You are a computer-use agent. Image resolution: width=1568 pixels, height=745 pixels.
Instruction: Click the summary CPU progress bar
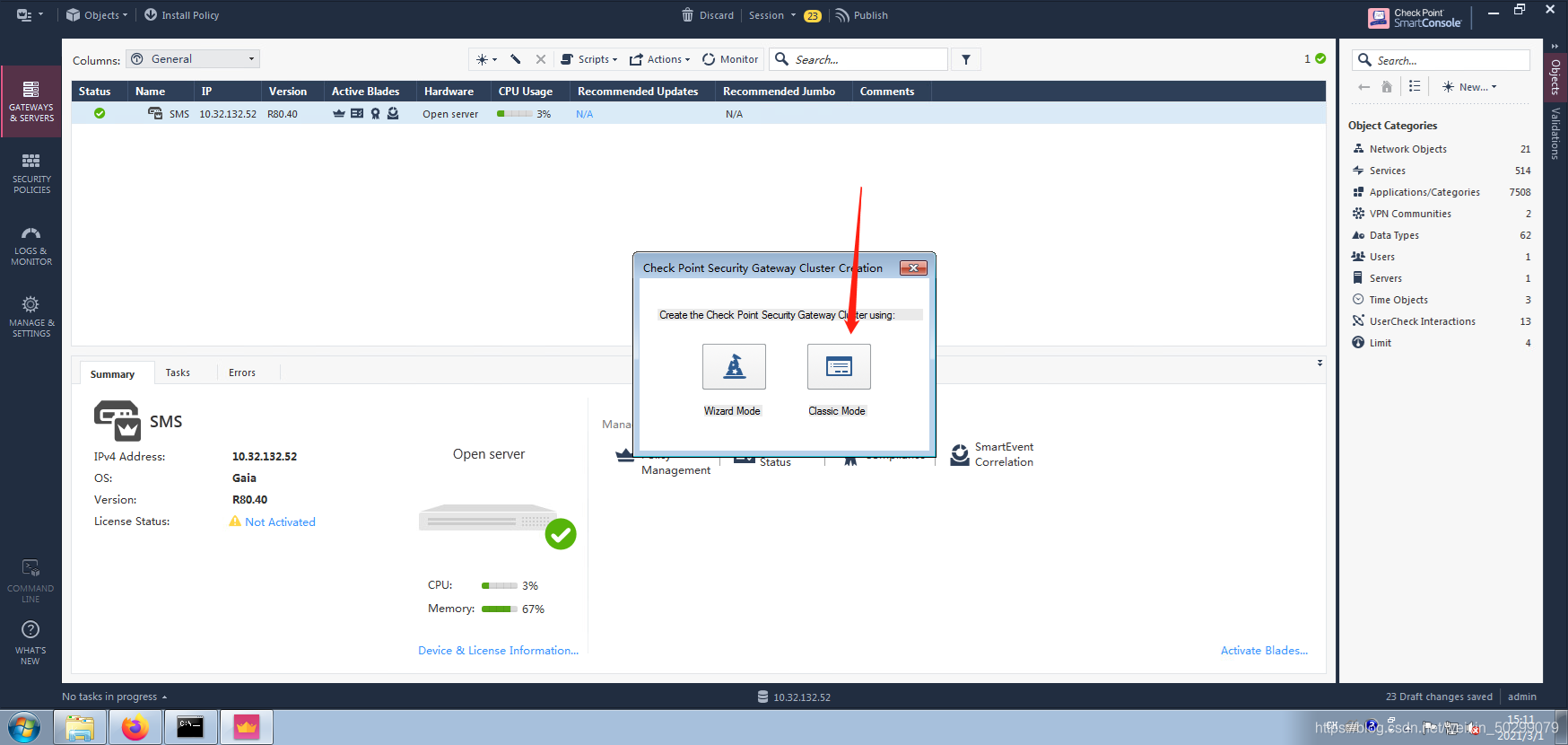click(500, 585)
